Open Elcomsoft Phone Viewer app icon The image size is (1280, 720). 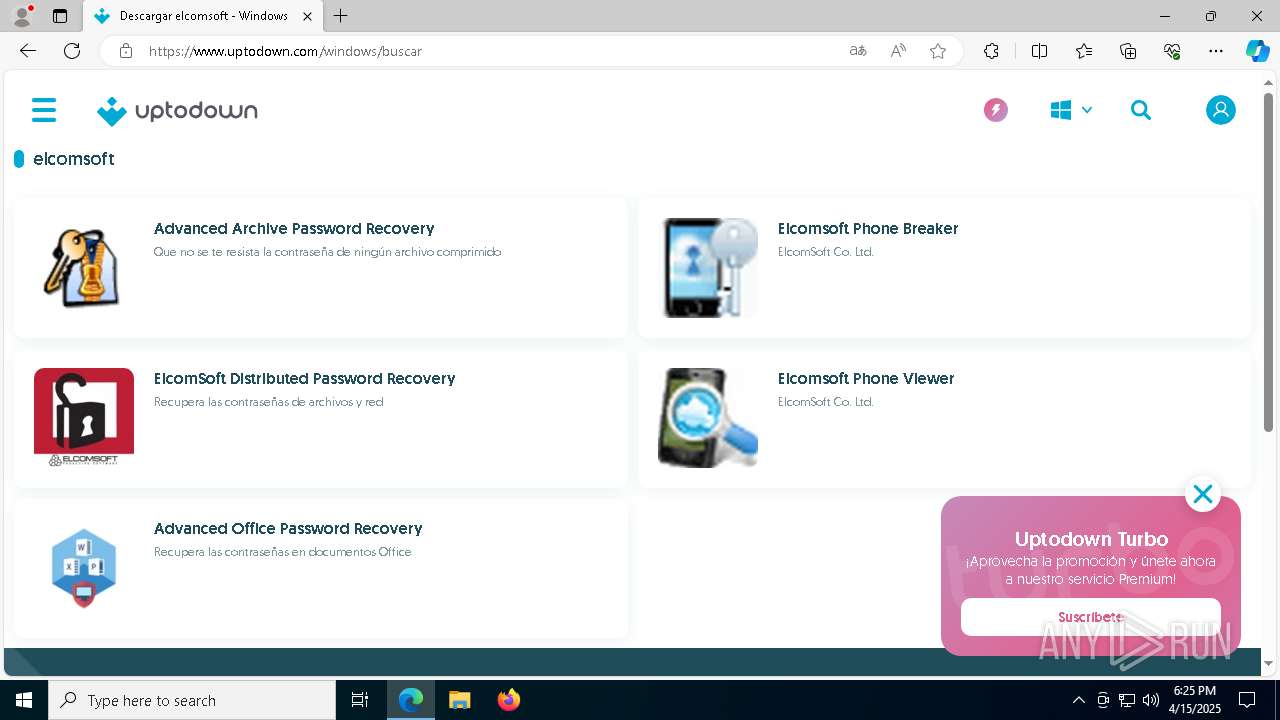[x=708, y=418]
